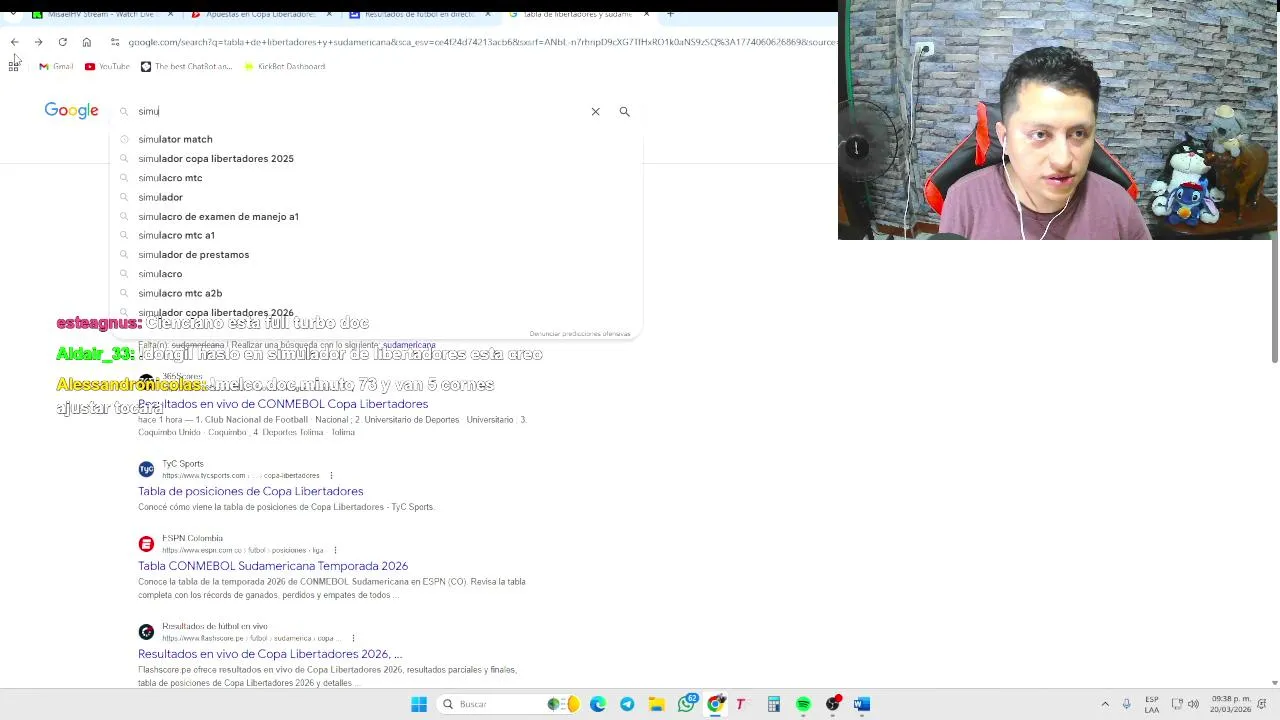Click the taskbar Buscar search box

(508, 704)
